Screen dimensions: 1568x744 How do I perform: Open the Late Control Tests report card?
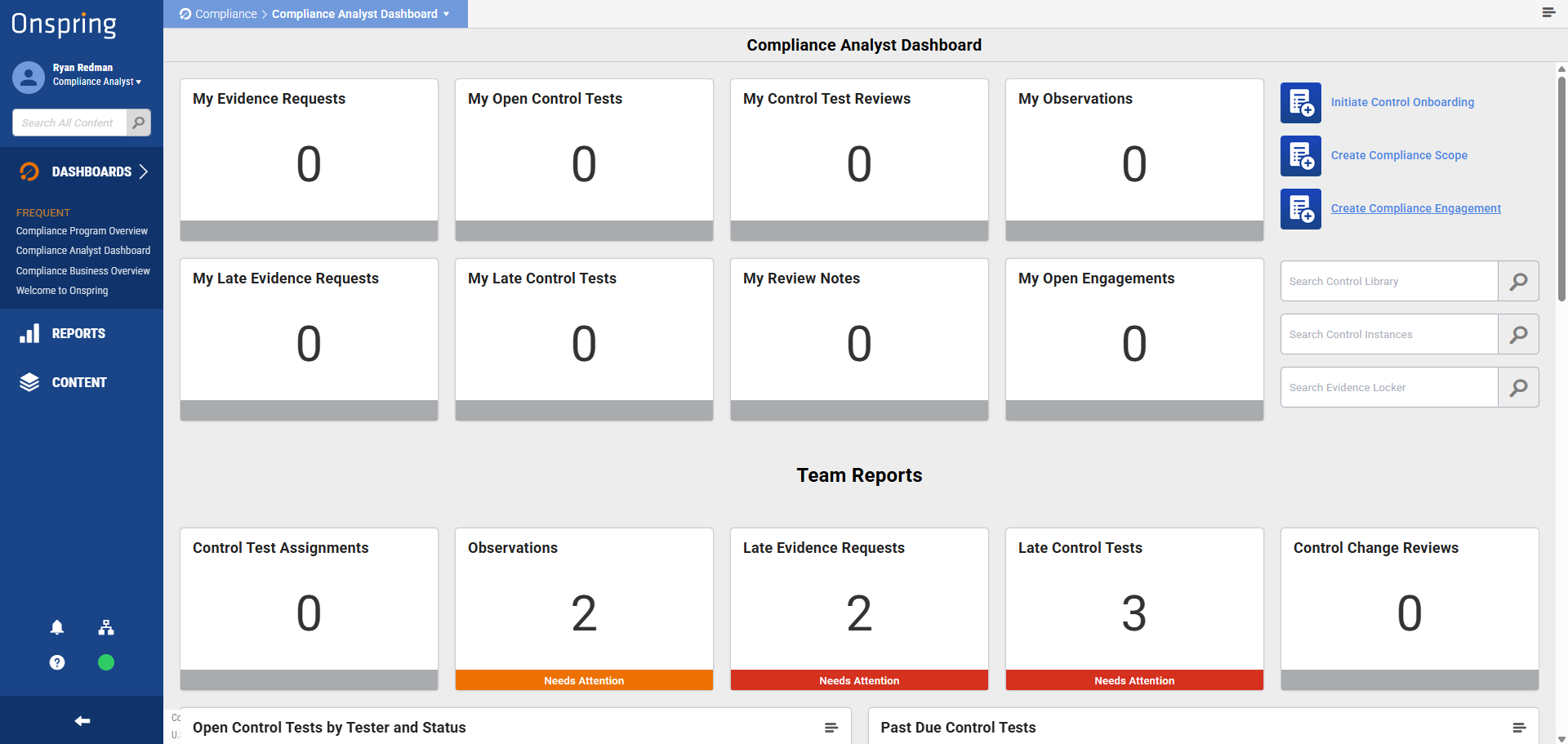1134,609
